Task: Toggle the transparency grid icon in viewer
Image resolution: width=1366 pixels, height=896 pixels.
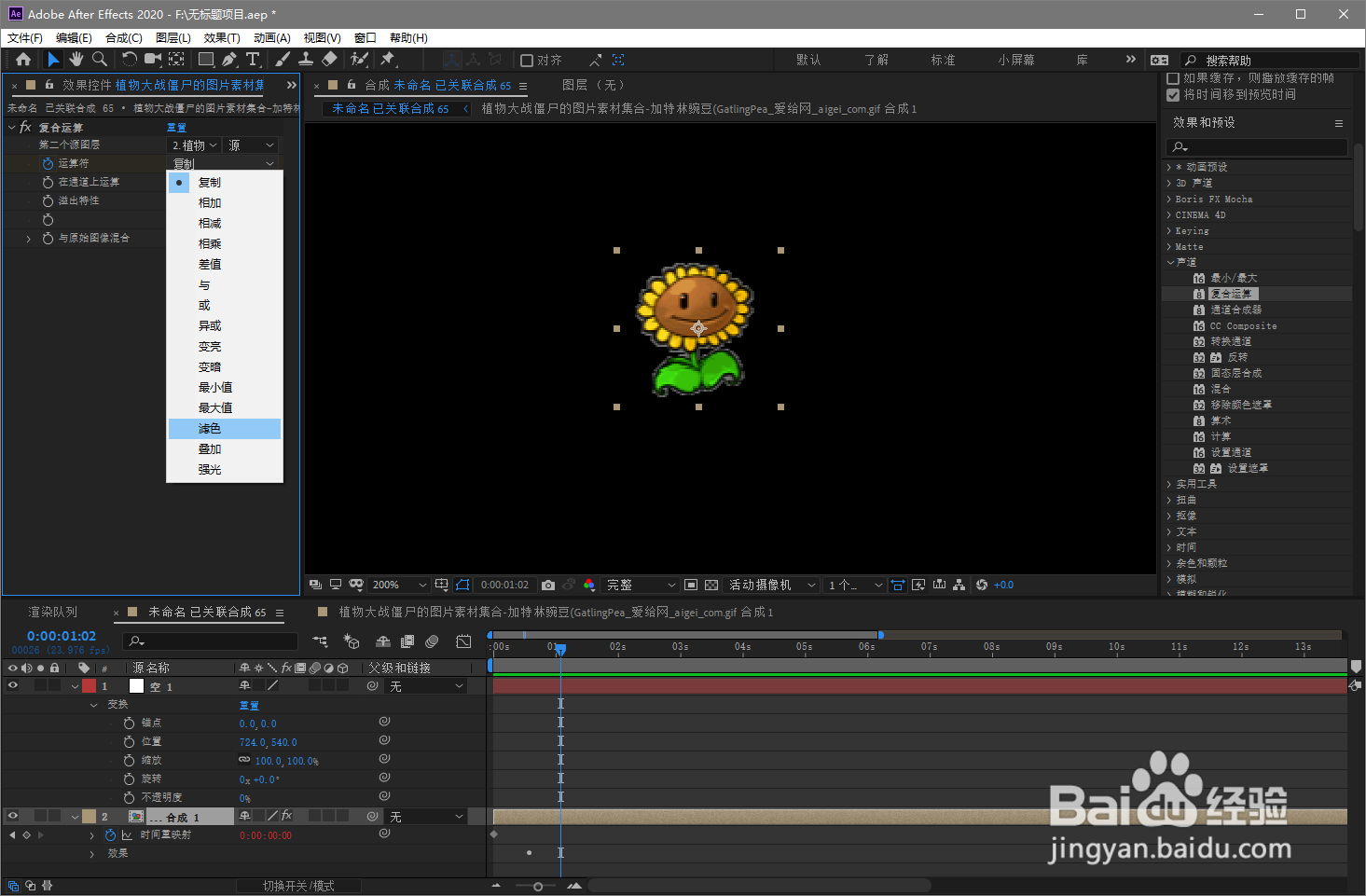Action: pyautogui.click(x=711, y=585)
